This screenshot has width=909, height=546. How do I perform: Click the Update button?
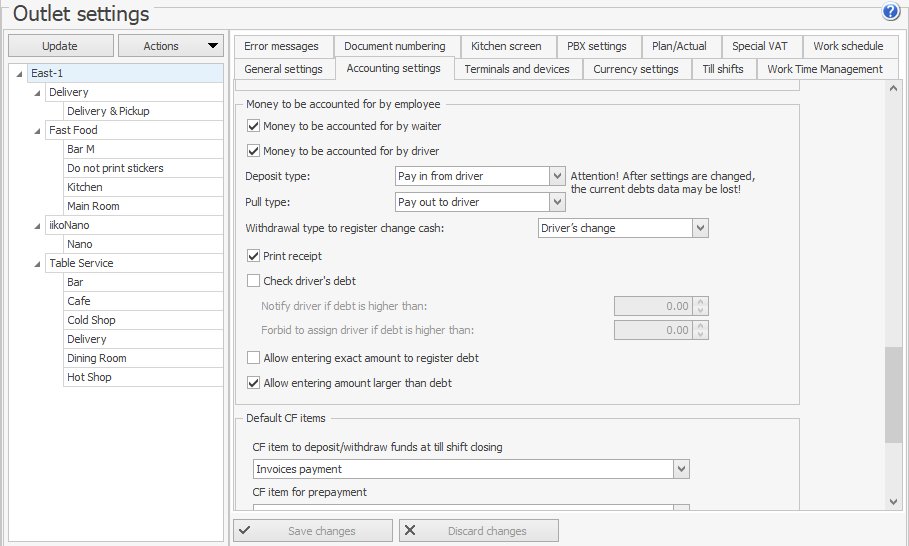click(60, 46)
